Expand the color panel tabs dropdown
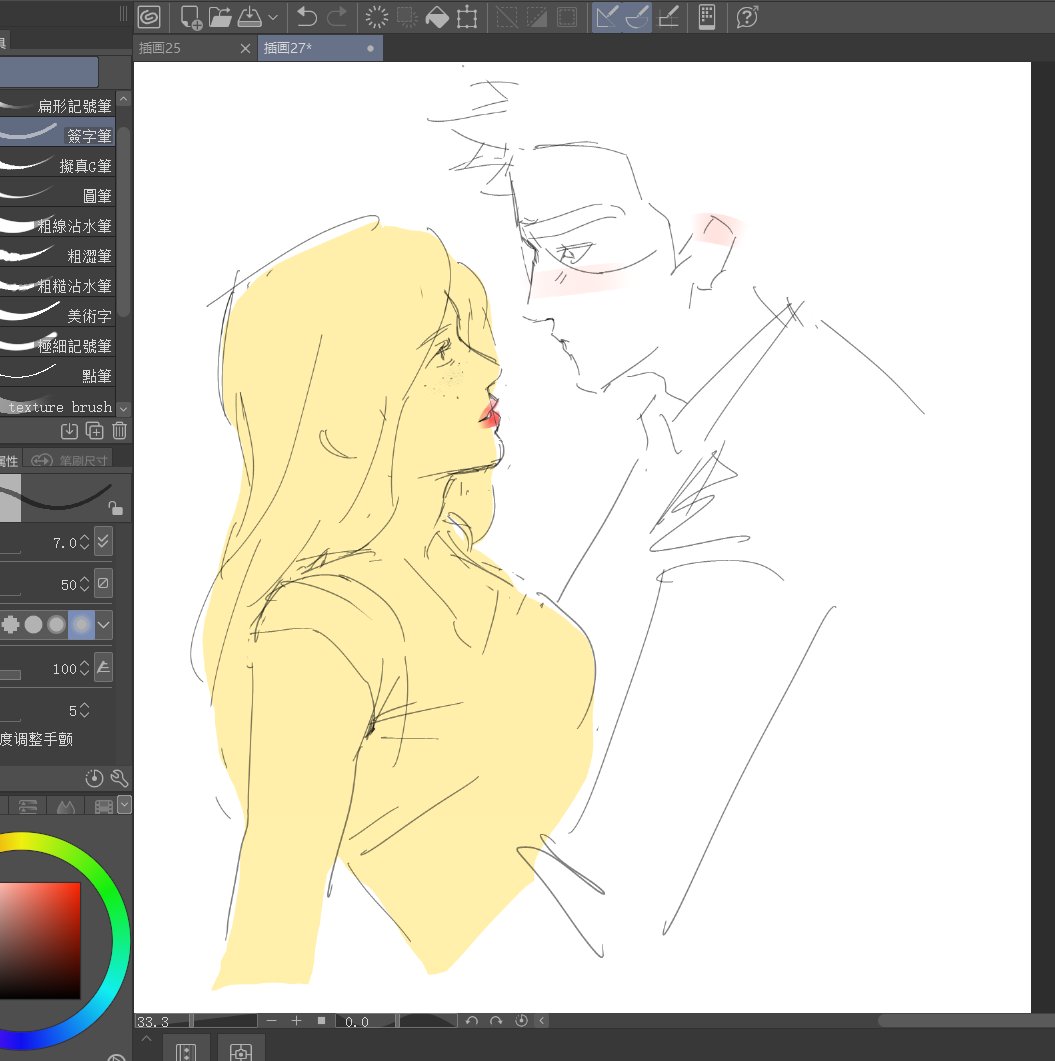Image resolution: width=1055 pixels, height=1061 pixels. 125,805
